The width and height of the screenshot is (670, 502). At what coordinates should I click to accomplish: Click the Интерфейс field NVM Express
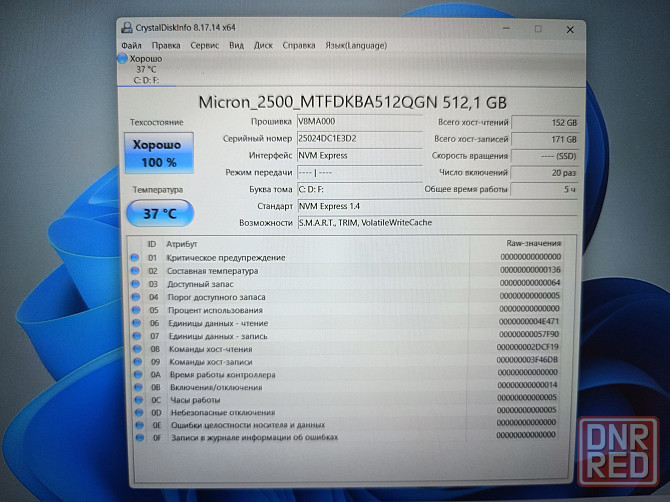click(x=359, y=156)
